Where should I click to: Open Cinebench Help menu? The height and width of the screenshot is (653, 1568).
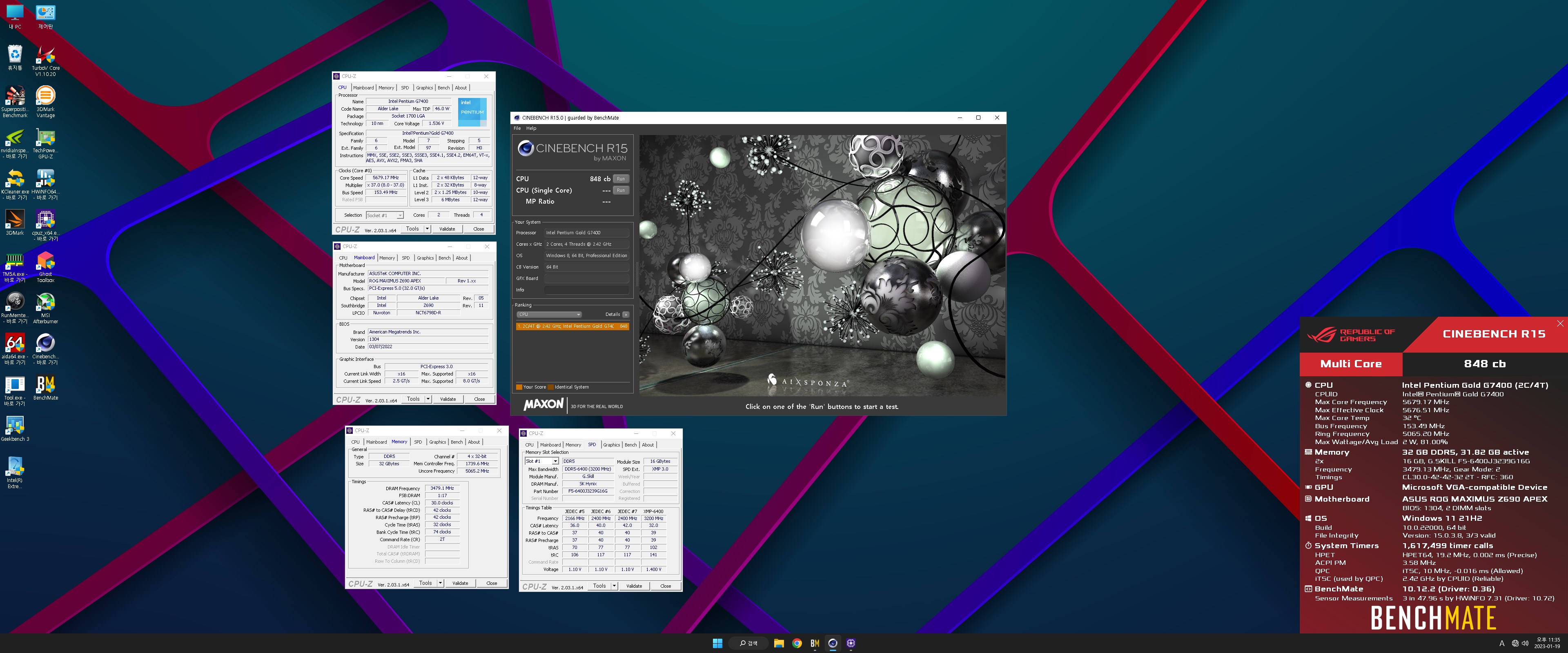531,129
